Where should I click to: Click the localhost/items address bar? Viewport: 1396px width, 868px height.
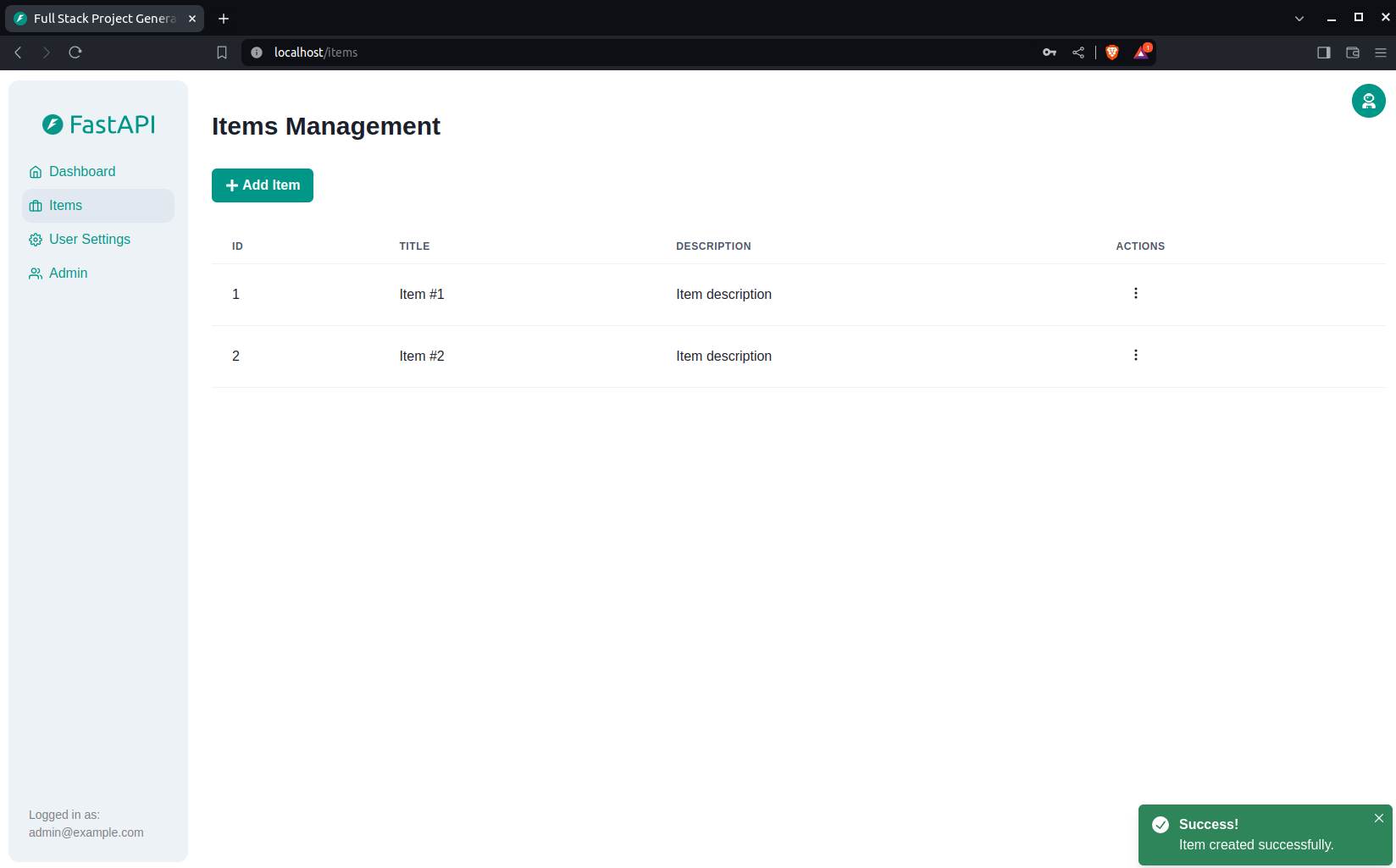(x=315, y=52)
